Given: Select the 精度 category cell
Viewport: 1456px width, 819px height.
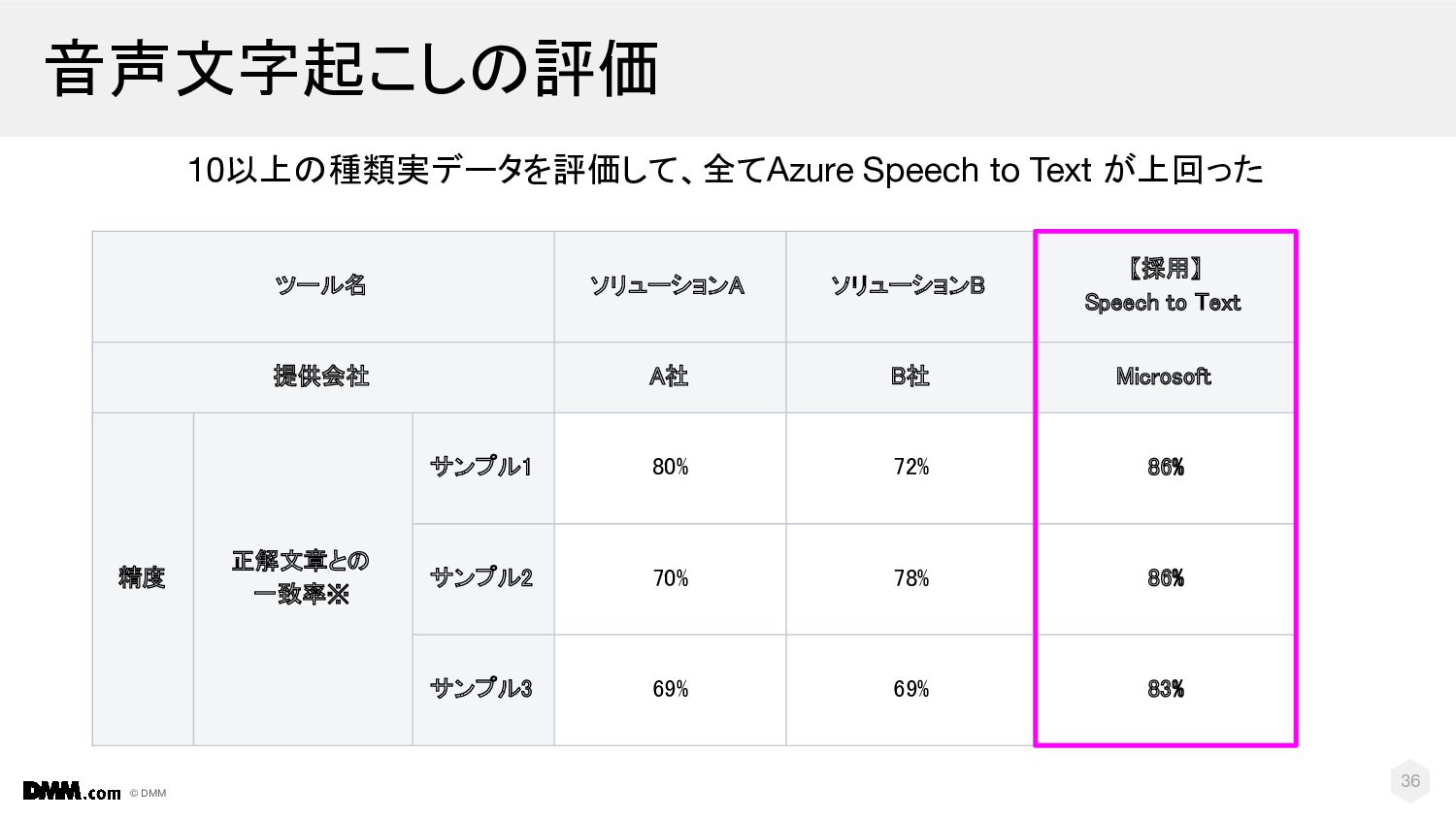Looking at the screenshot, I should [143, 579].
